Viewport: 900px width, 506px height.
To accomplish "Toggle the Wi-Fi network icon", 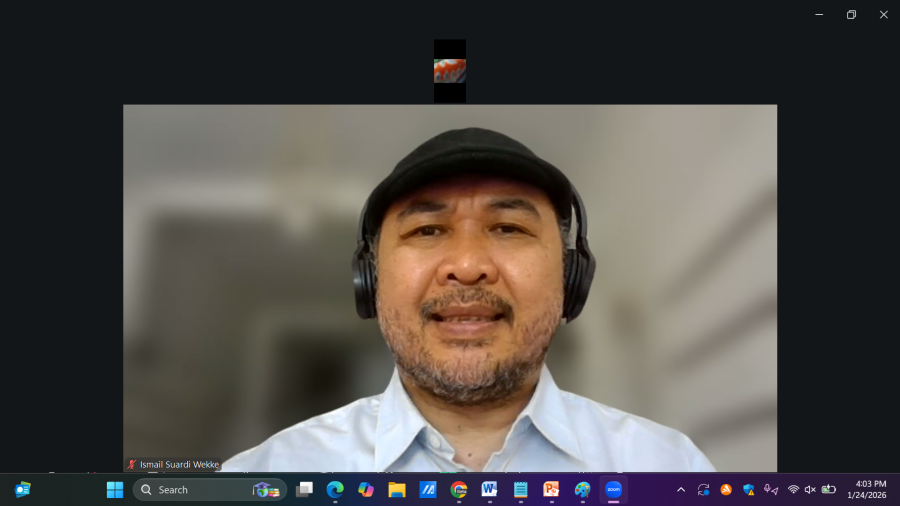I will (793, 489).
